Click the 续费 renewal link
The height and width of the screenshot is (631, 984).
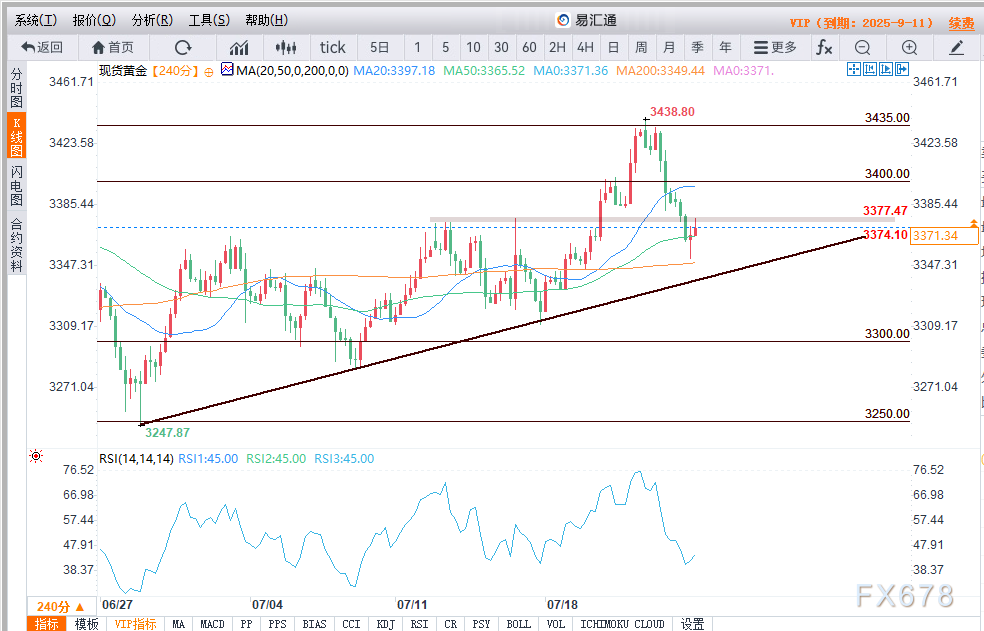click(961, 22)
